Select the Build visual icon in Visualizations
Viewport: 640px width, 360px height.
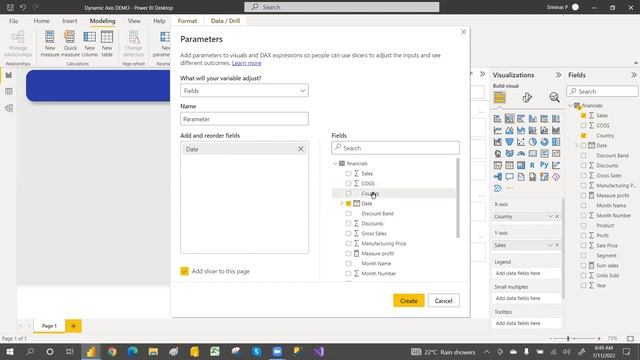click(x=500, y=98)
